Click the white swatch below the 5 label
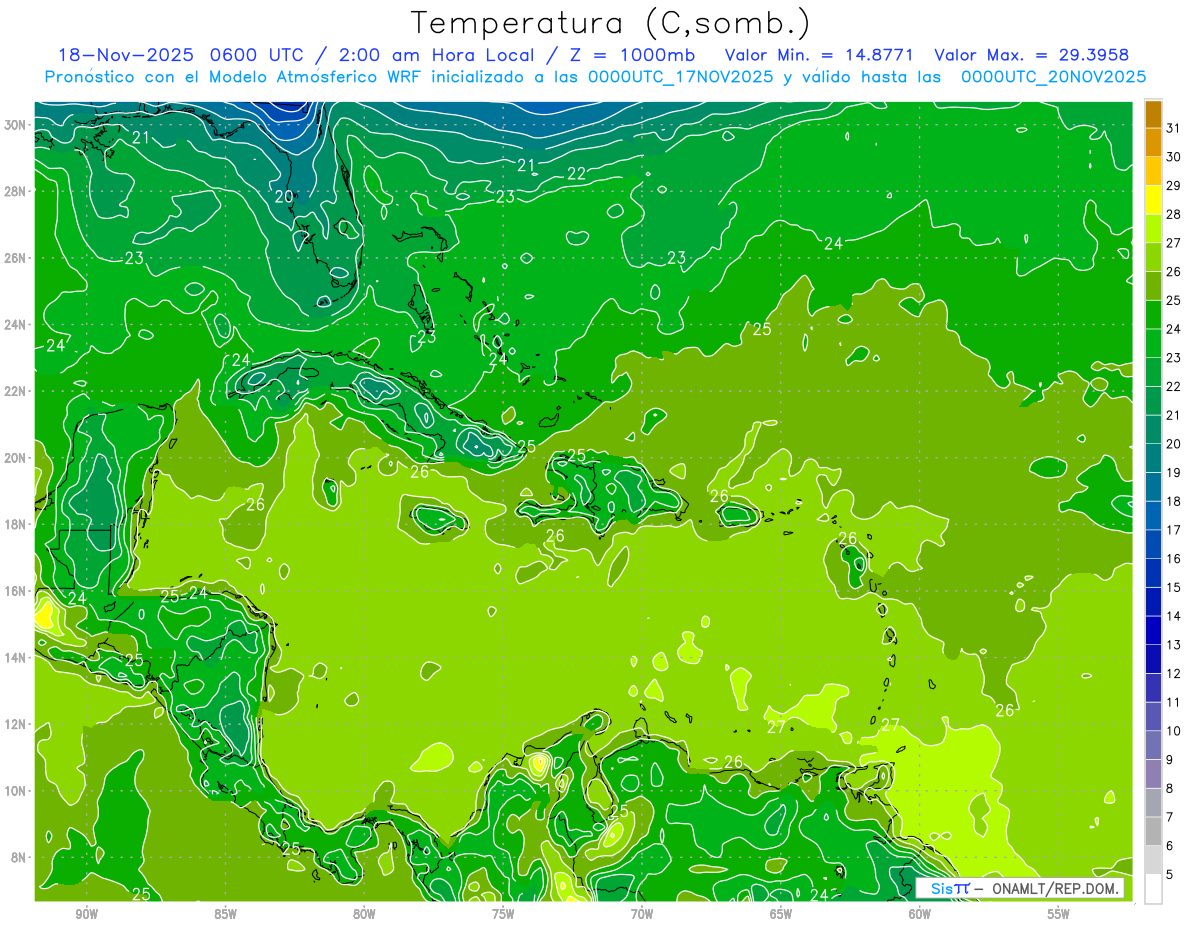Screen dimensions: 1200x927 (x=1153, y=888)
